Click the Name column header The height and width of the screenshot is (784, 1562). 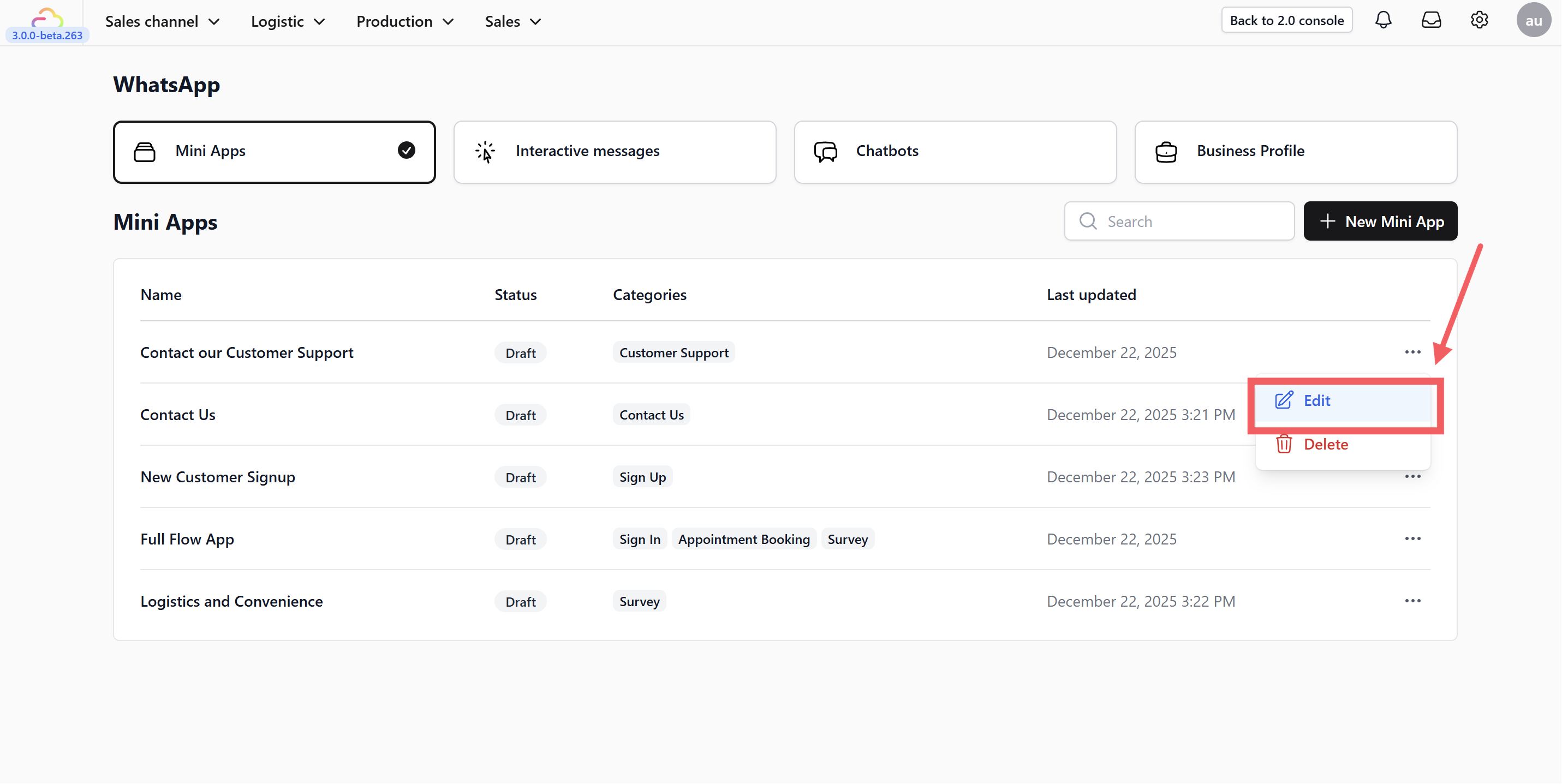pos(160,295)
